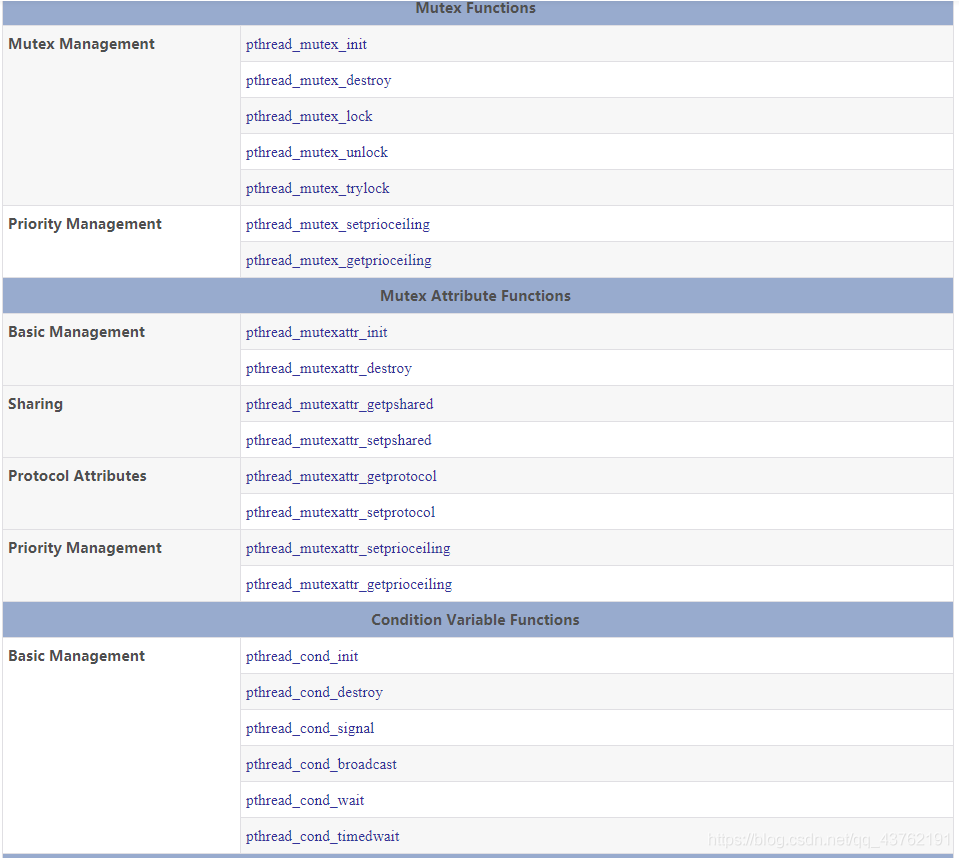Click the Mutex Management row label

[81, 44]
